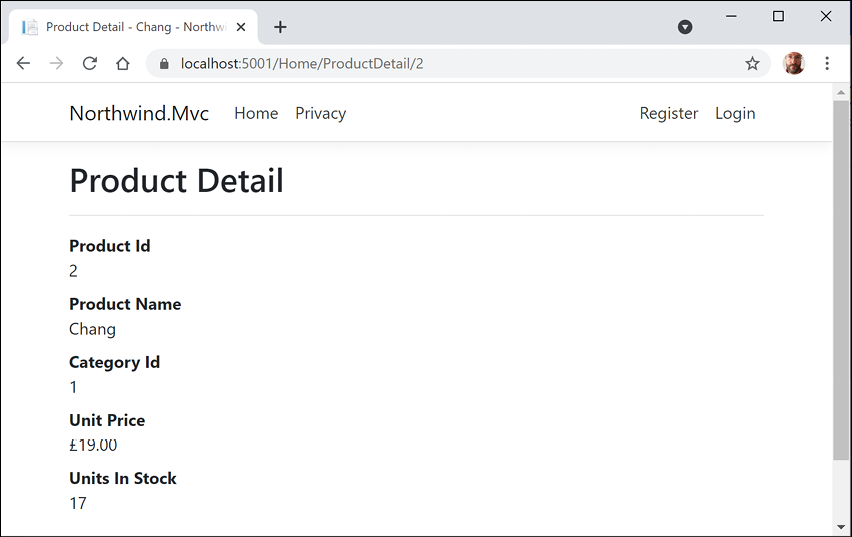Close the Product Detail tab
This screenshot has width=852, height=537.
241,27
